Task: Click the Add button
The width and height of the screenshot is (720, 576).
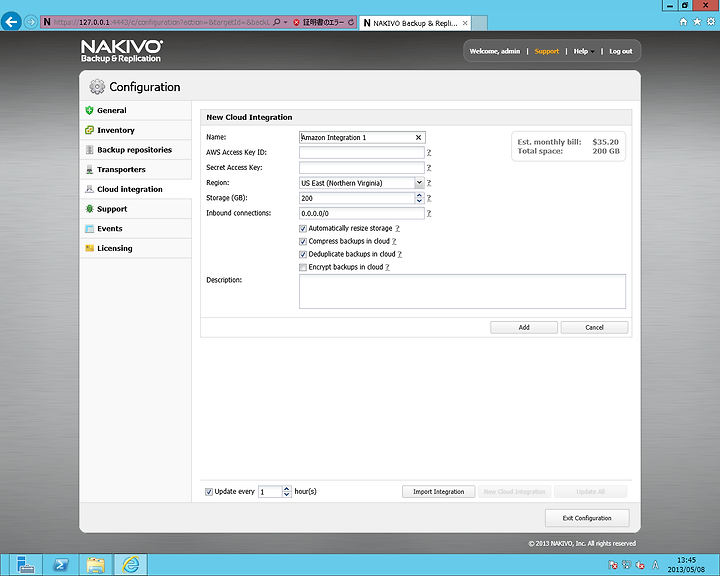Action: click(524, 328)
